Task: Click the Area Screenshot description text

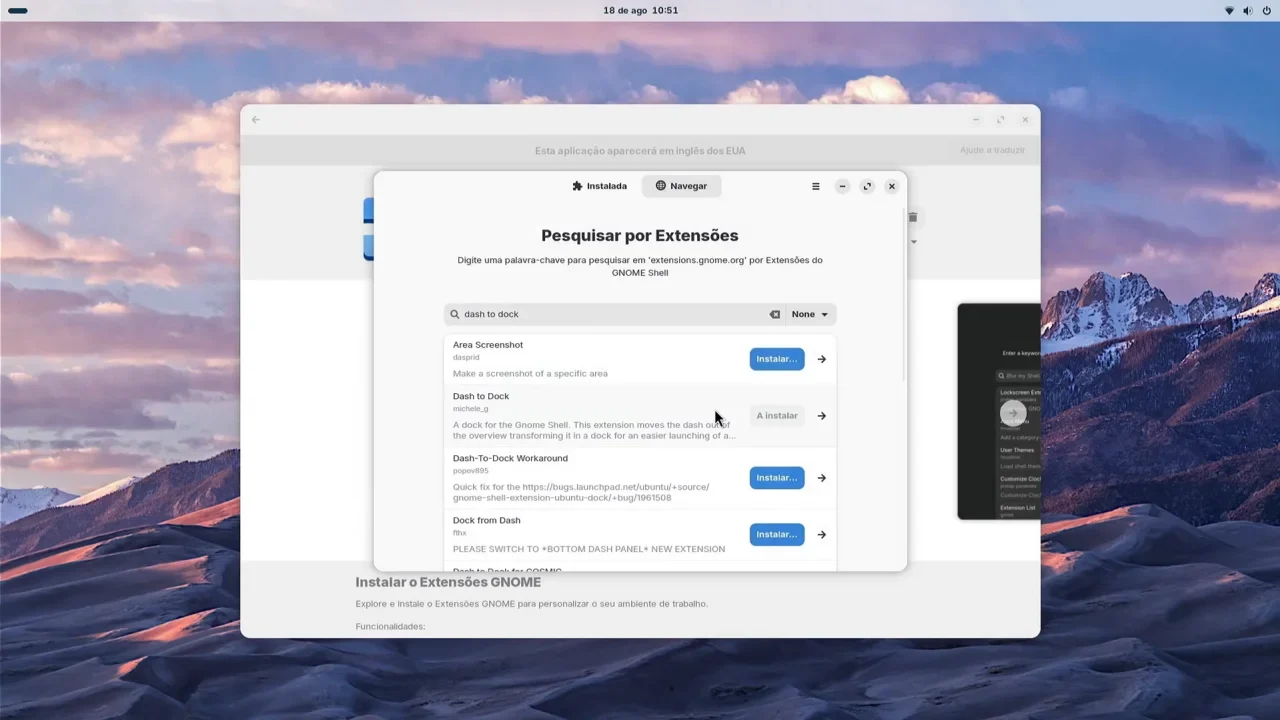Action: tap(530, 374)
